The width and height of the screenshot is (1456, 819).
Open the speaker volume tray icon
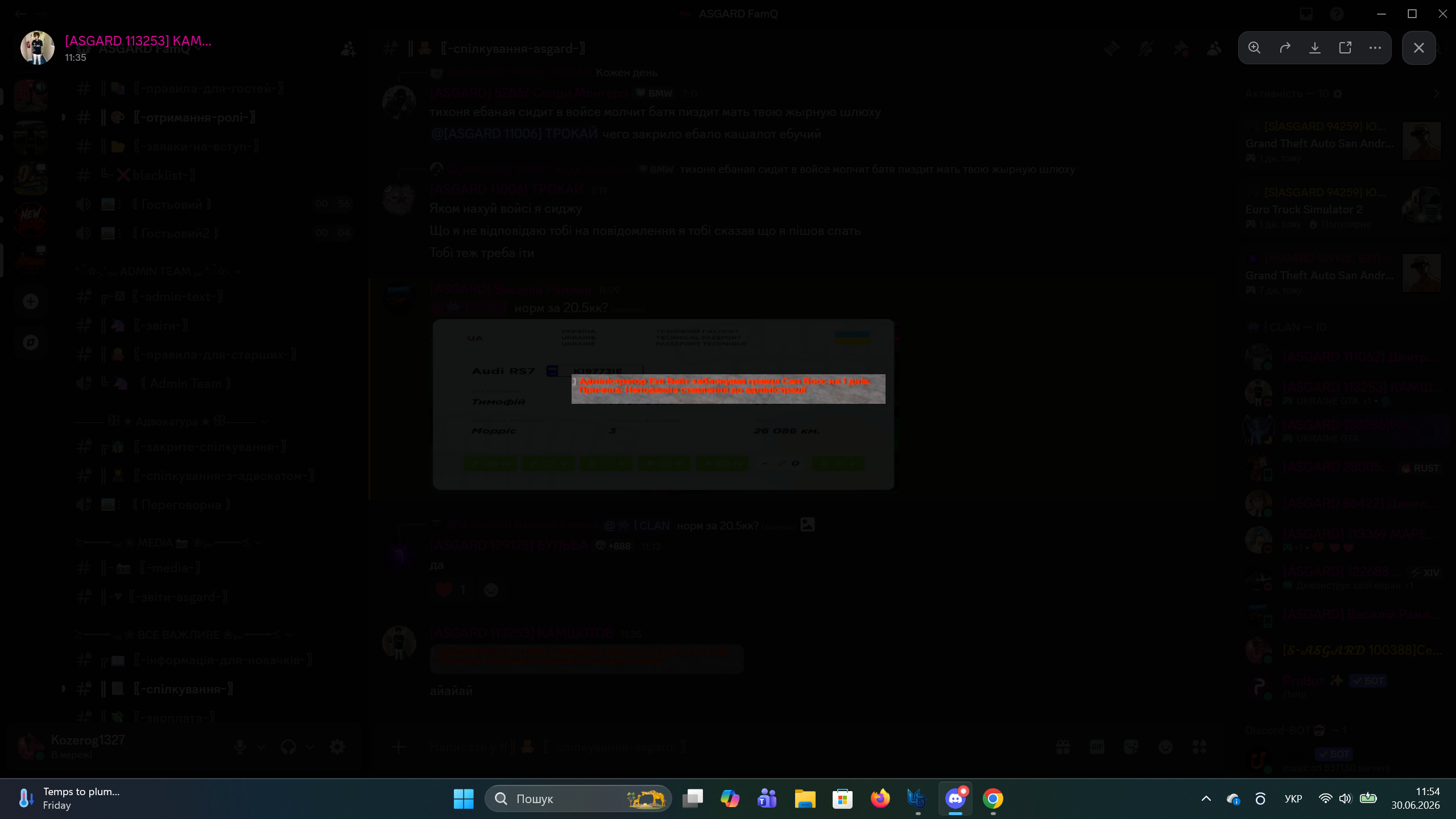pyautogui.click(x=1345, y=799)
